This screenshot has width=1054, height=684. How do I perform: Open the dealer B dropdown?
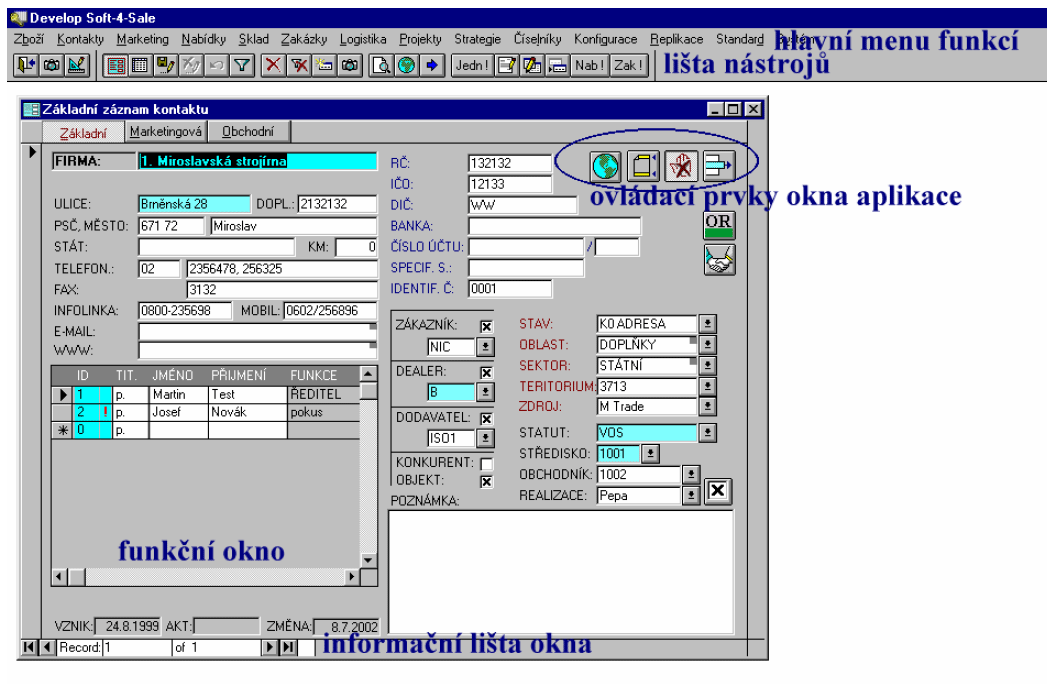point(485,392)
